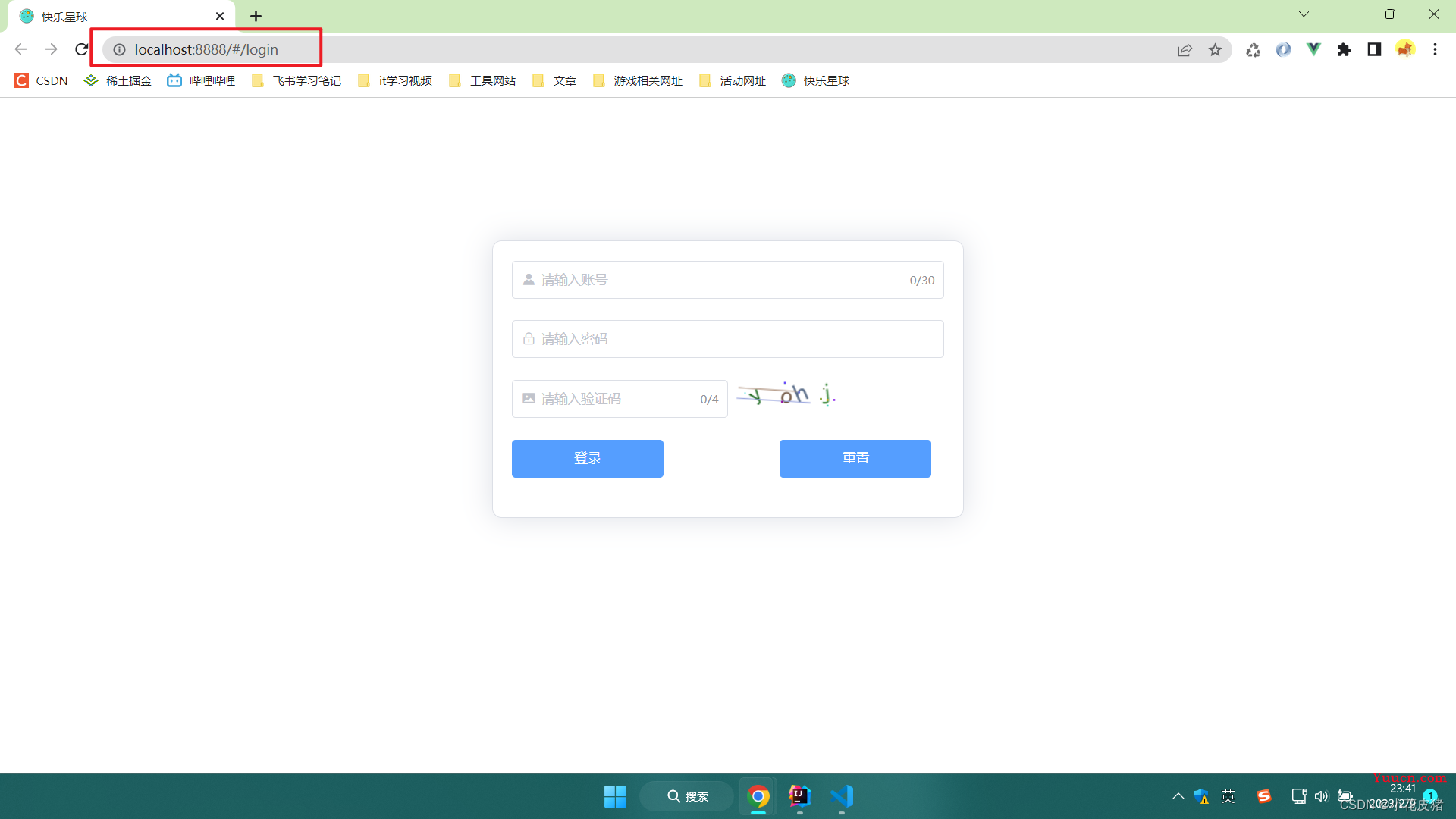Viewport: 1456px width, 819px height.
Task: Click the taskbar 搜索 search box
Action: pyautogui.click(x=687, y=796)
